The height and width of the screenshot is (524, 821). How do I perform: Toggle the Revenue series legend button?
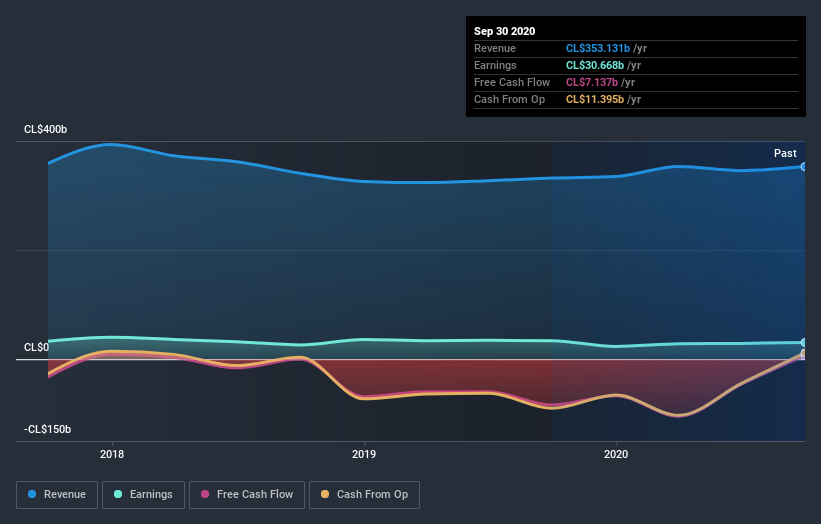pos(57,495)
